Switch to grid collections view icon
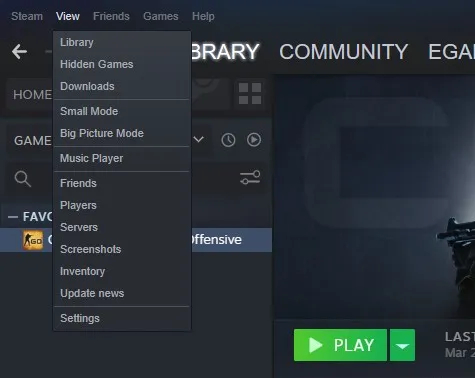 click(x=250, y=94)
